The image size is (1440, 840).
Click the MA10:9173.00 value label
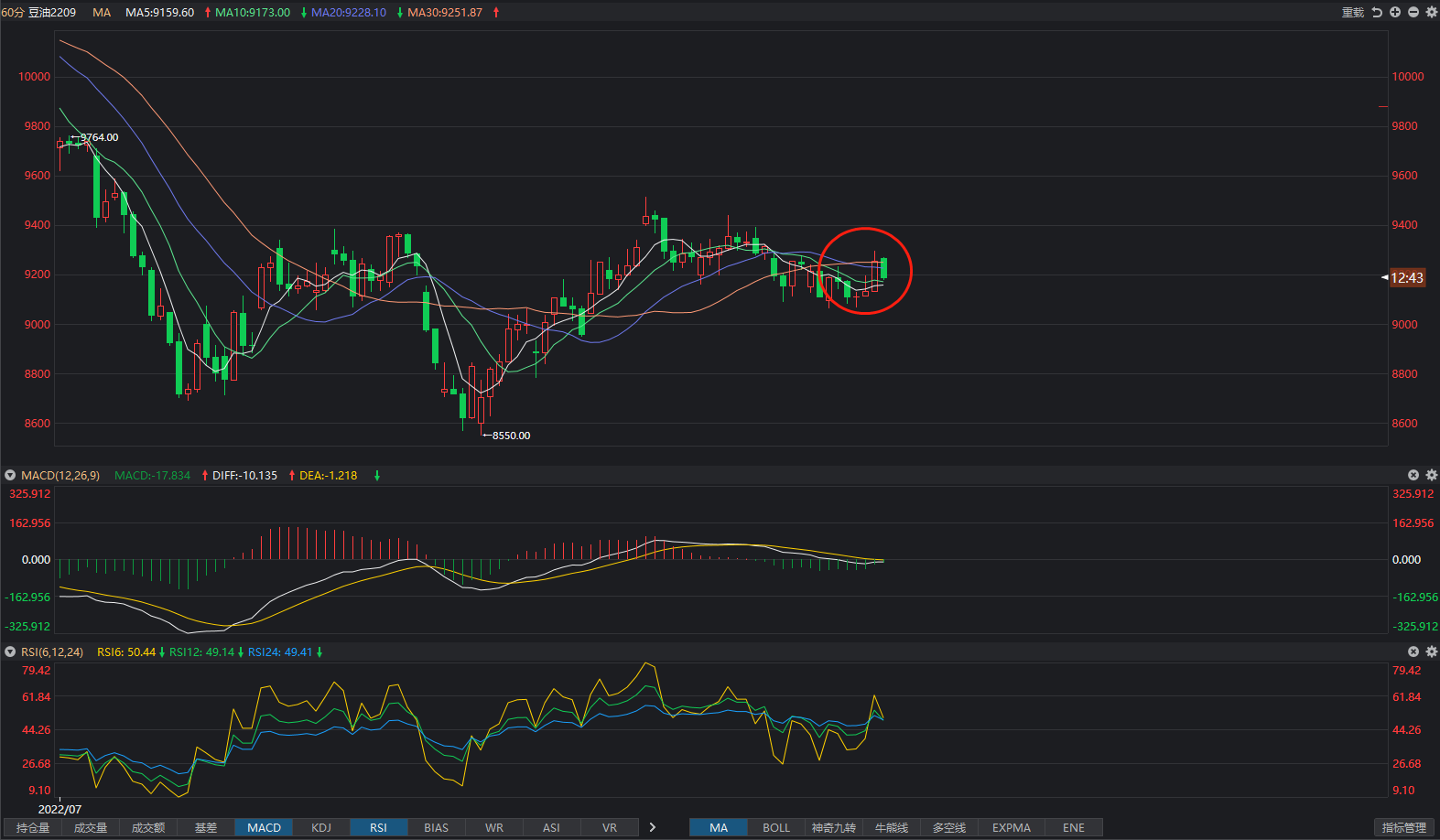(253, 12)
